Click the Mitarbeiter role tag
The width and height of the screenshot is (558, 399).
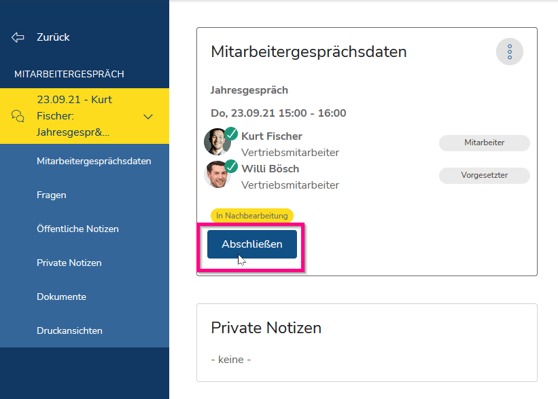[484, 143]
